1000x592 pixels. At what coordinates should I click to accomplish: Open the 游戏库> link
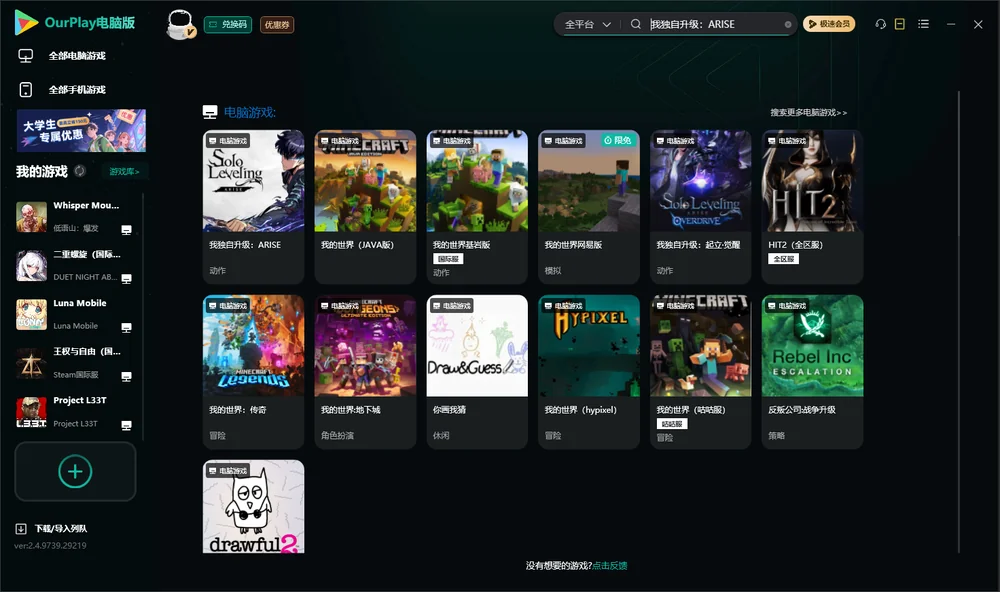(124, 172)
